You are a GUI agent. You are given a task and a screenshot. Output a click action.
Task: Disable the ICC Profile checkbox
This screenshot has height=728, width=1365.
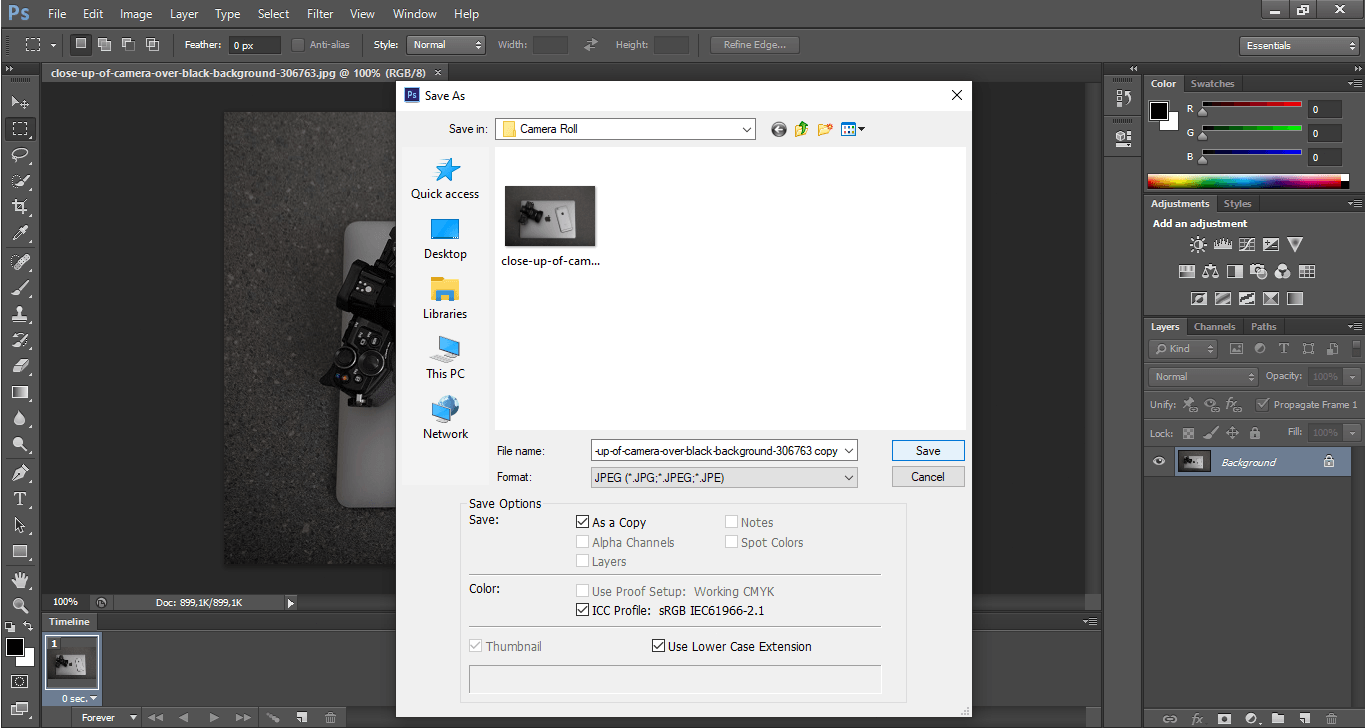point(583,610)
